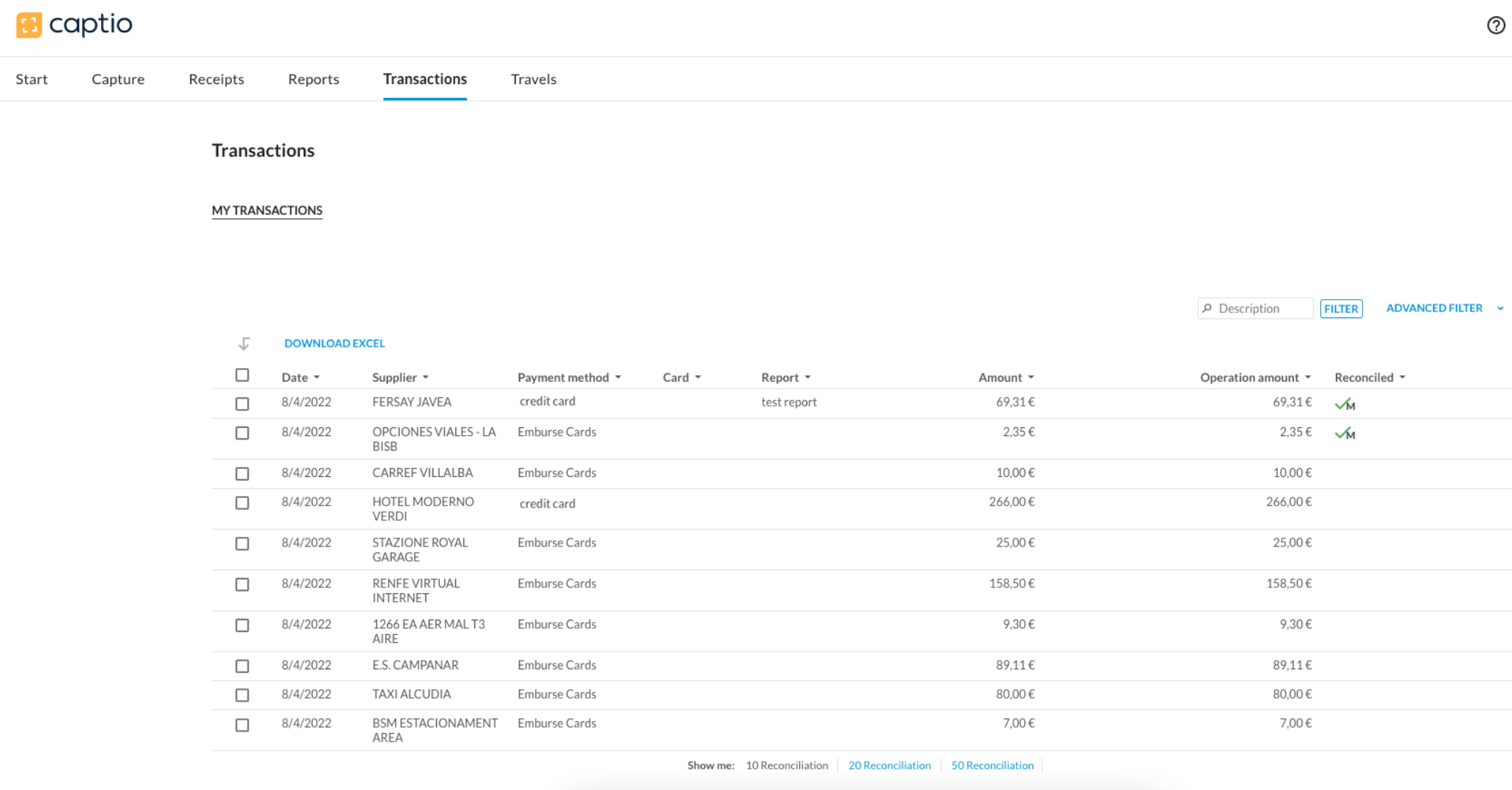This screenshot has height=790, width=1512.
Task: Open the help question mark icon
Action: click(1495, 26)
